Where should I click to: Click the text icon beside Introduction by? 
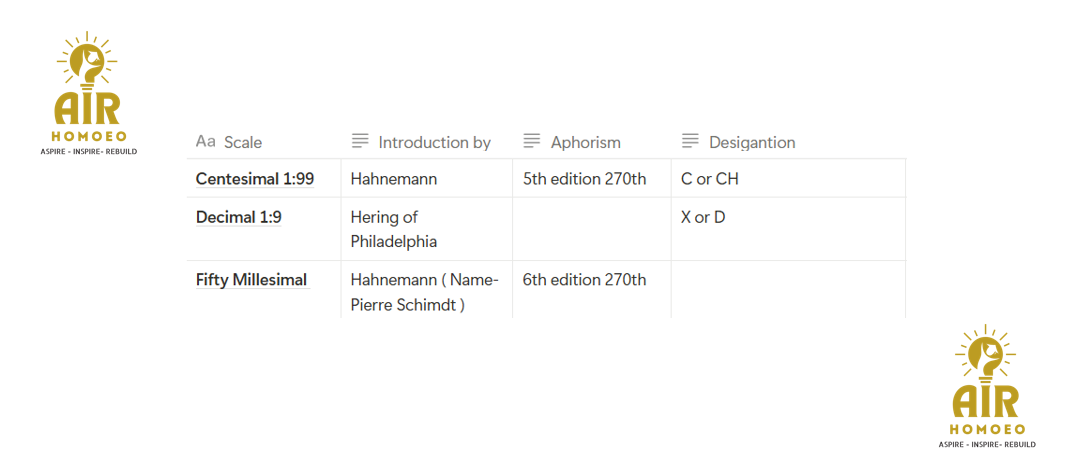click(360, 142)
